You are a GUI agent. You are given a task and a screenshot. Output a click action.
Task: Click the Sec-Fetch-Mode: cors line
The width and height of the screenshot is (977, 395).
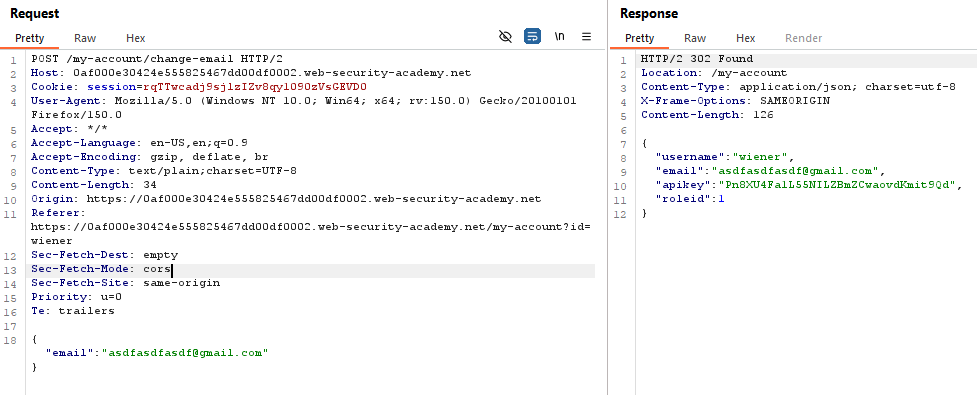(x=101, y=269)
